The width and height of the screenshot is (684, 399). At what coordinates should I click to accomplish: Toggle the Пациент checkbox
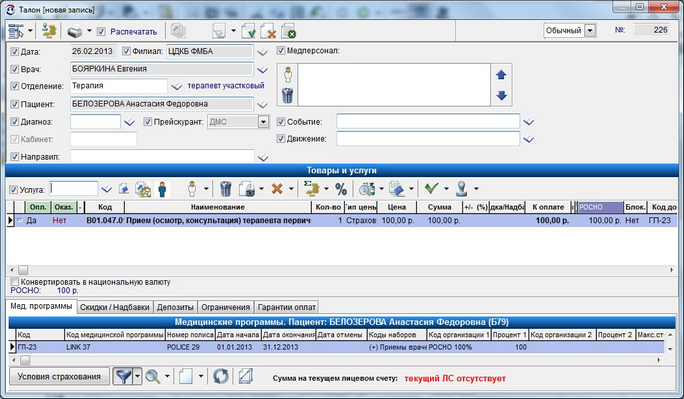15,104
